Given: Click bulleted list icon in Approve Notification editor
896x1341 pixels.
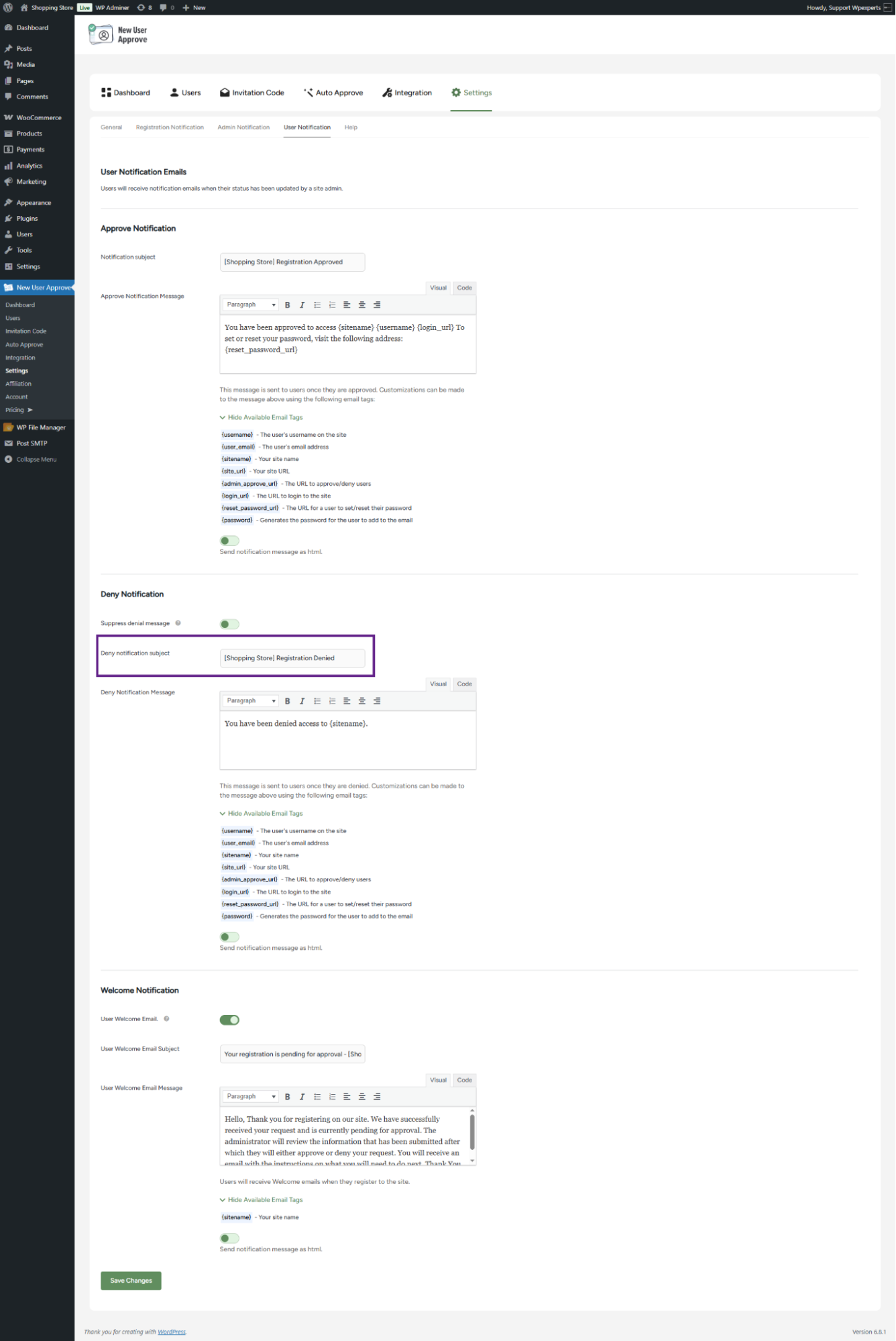Looking at the screenshot, I should (317, 305).
